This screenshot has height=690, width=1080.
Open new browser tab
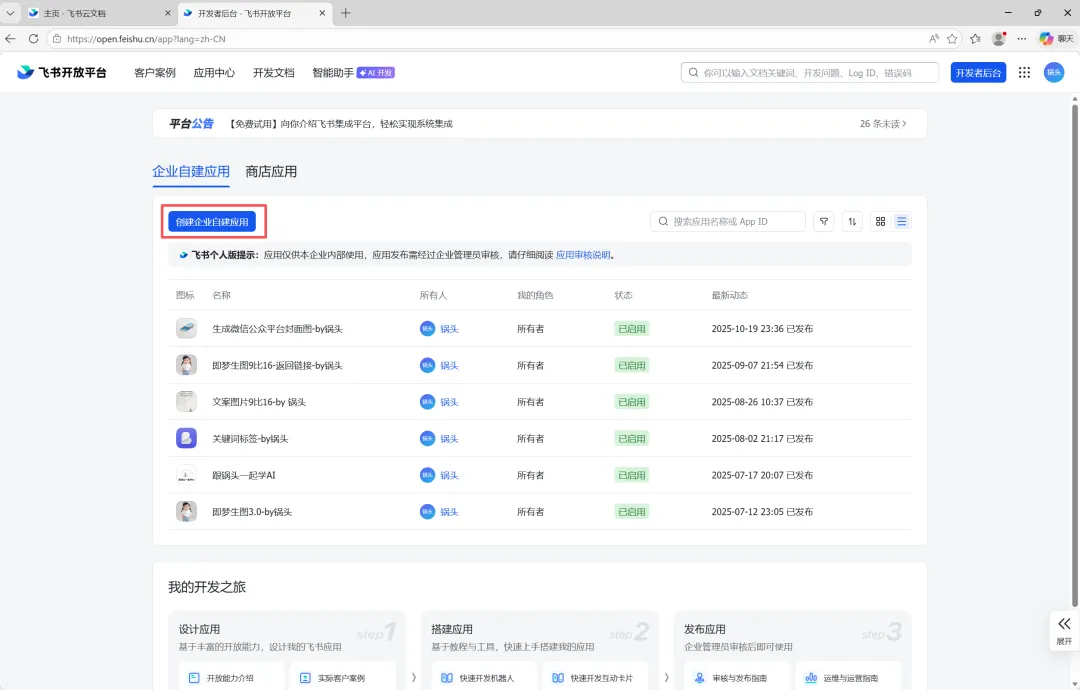346,13
